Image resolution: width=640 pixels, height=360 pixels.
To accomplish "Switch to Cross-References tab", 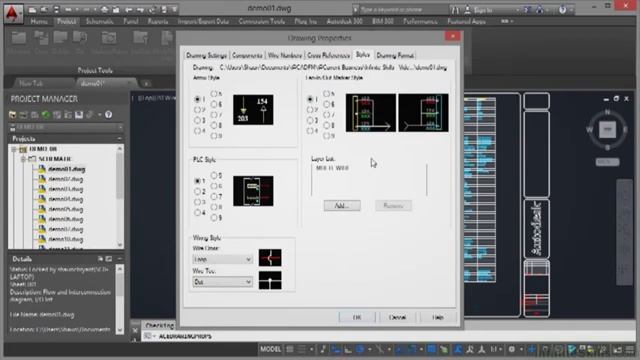I will [x=329, y=55].
